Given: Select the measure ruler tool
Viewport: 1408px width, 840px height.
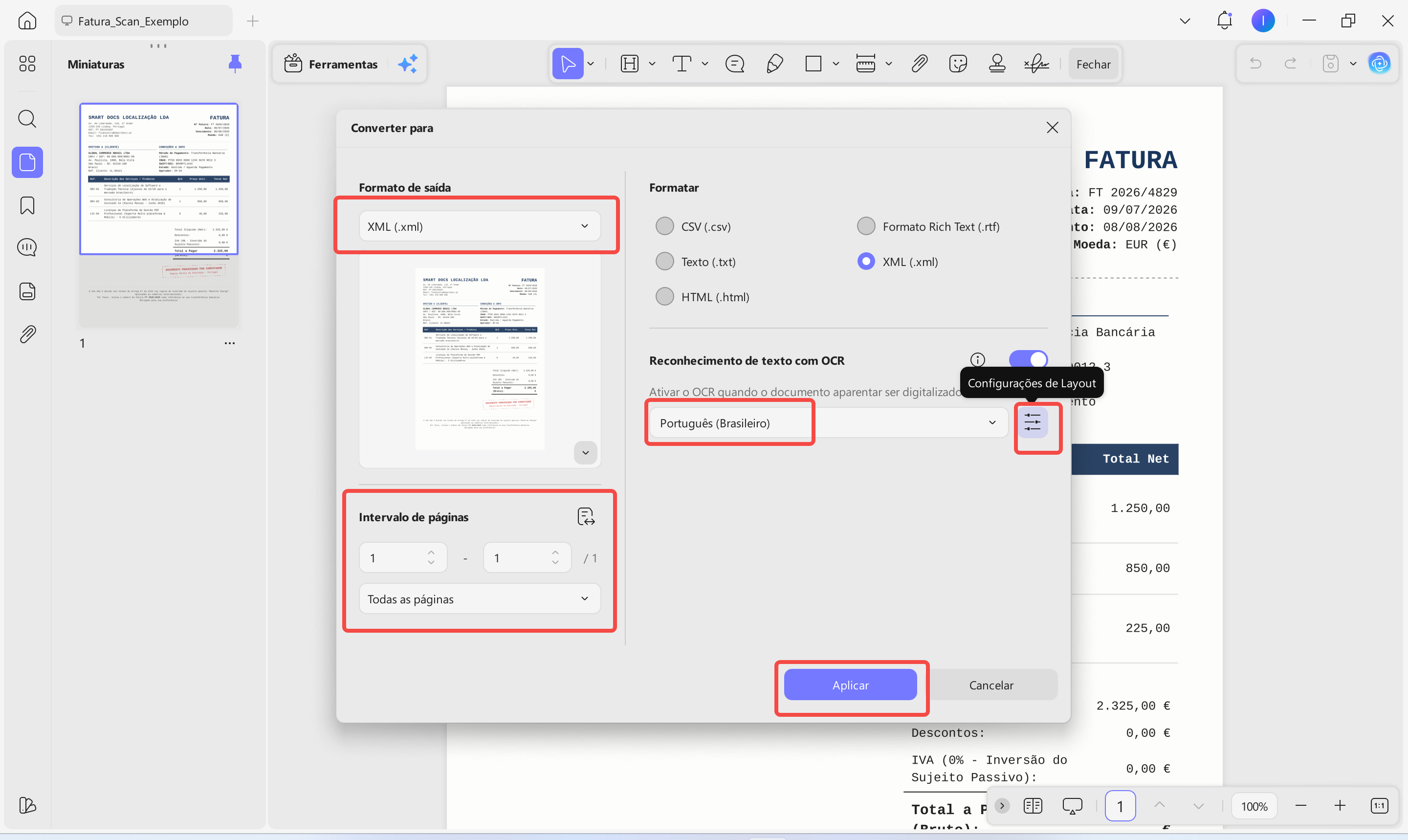Looking at the screenshot, I should coord(866,64).
